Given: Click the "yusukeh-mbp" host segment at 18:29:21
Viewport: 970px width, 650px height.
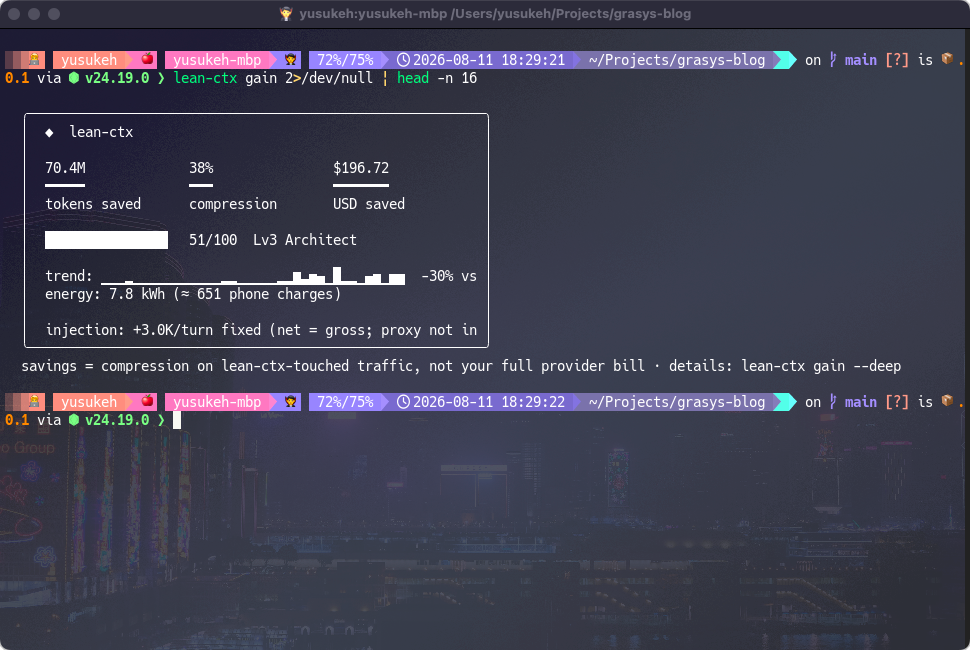Looking at the screenshot, I should (217, 60).
